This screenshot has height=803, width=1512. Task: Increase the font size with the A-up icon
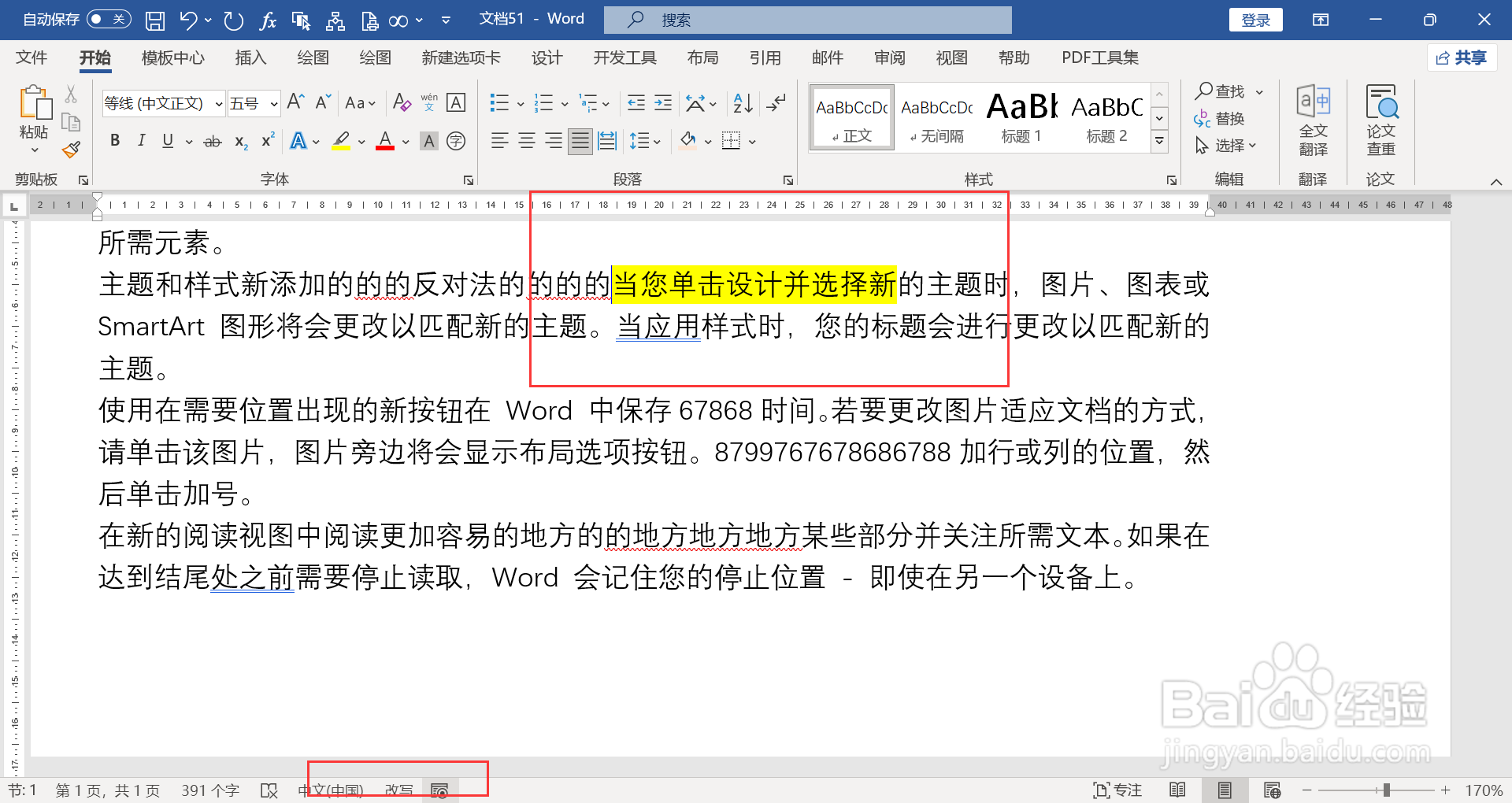(296, 102)
